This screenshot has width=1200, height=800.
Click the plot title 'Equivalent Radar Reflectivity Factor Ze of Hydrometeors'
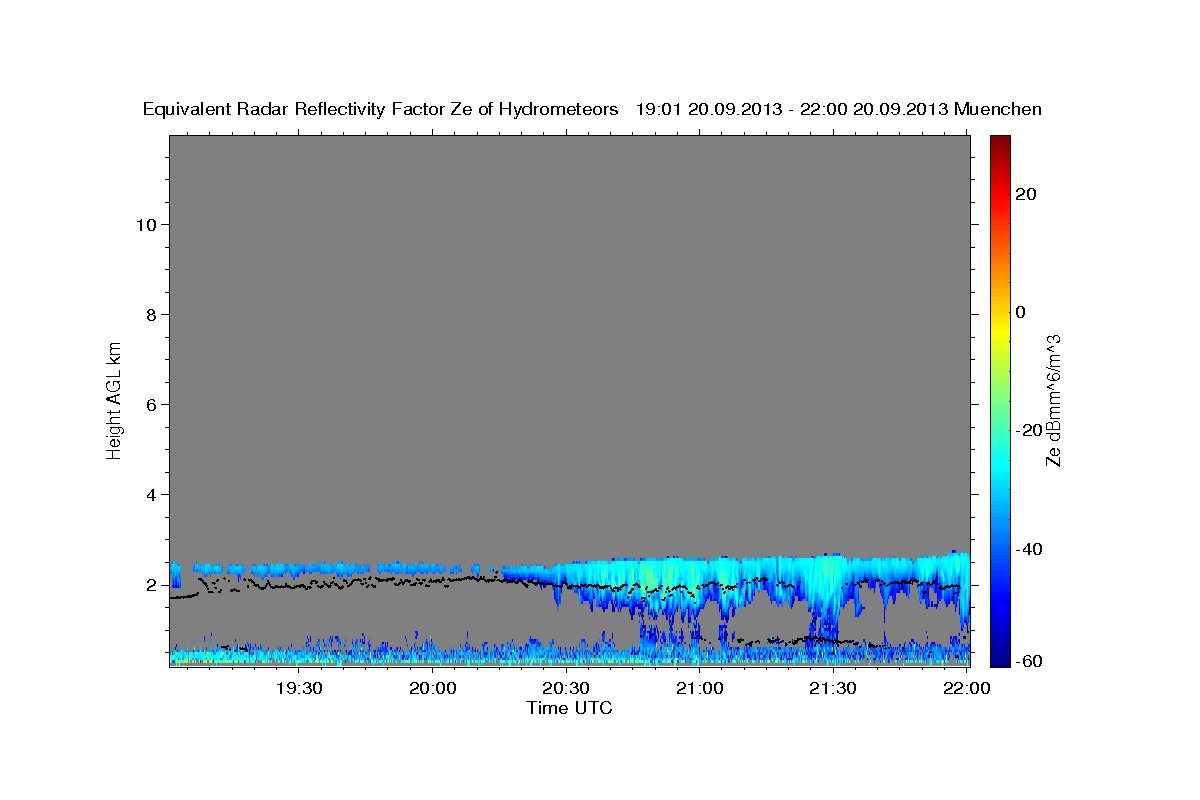coord(381,109)
